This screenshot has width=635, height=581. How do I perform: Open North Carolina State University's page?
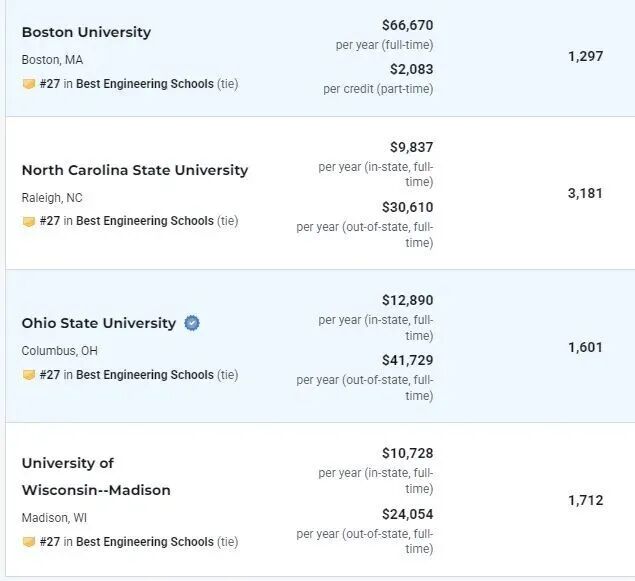135,170
